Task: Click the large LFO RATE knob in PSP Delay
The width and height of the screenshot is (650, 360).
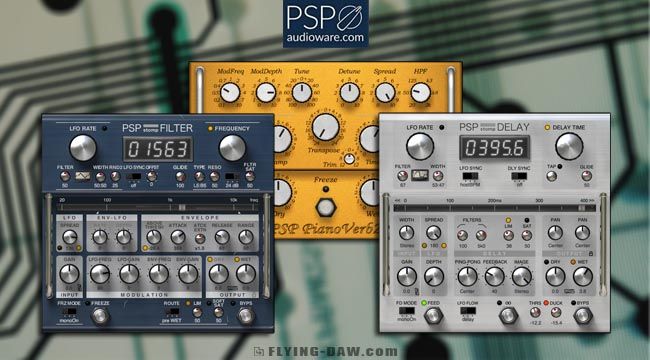Action: click(x=420, y=146)
